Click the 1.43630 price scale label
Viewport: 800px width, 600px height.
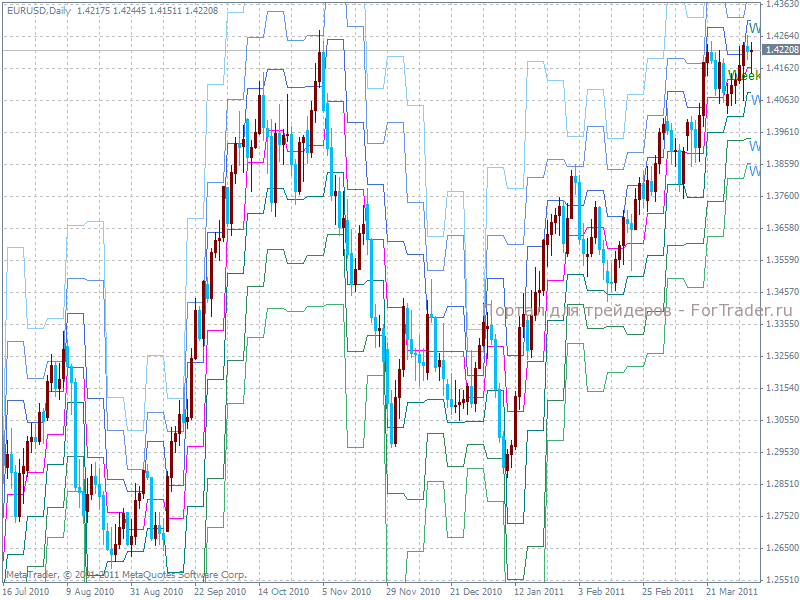(x=782, y=4)
